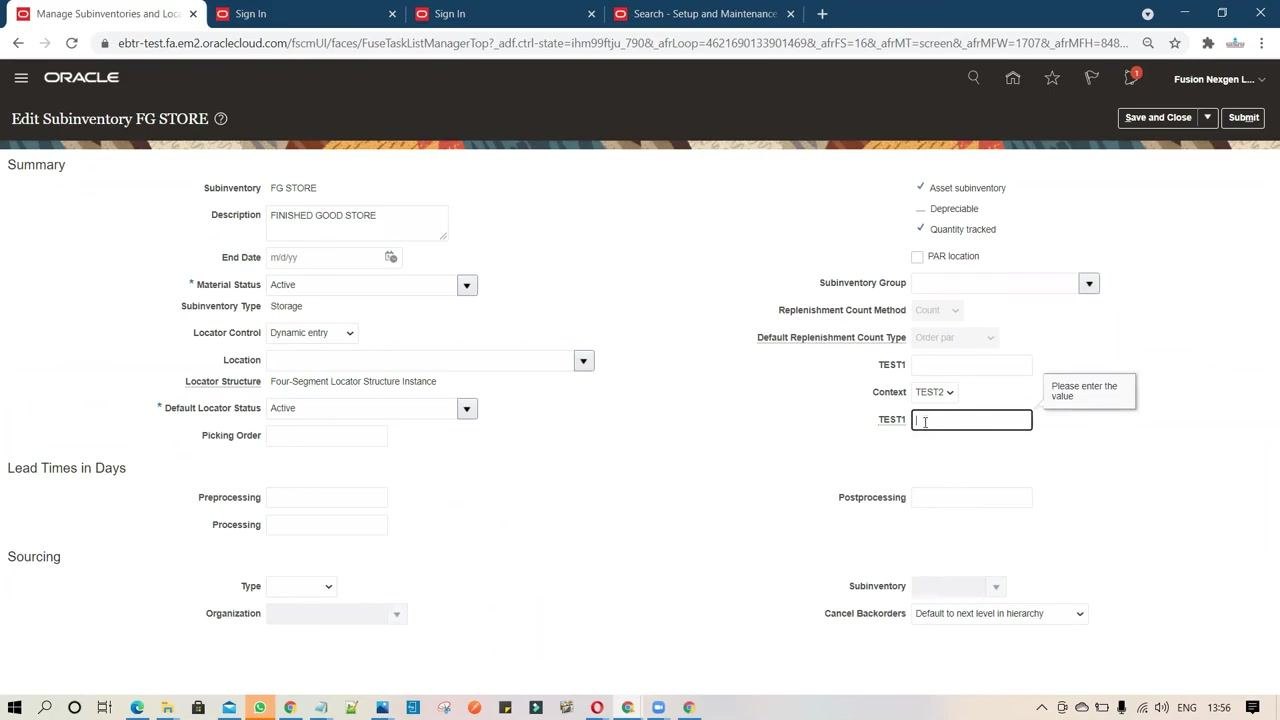Click the Postprocessing input field

click(971, 498)
